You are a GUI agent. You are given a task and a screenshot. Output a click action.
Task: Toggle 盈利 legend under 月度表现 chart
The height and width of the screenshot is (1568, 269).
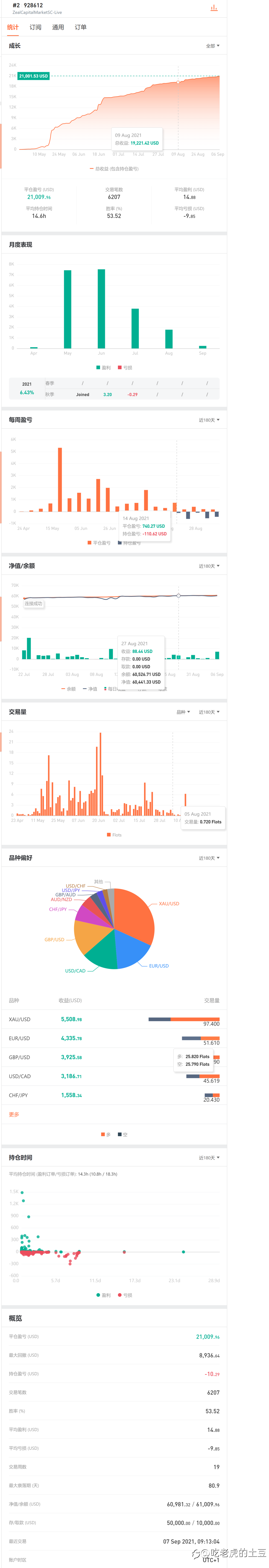(104, 368)
